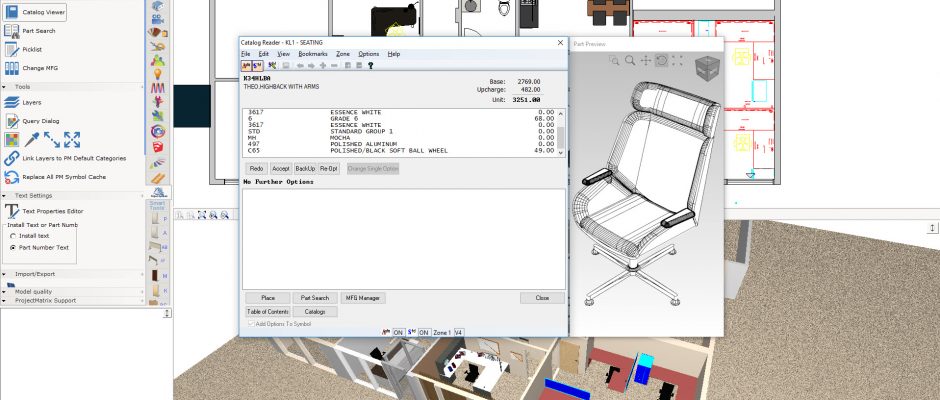Open the Zone menu
This screenshot has width=940, height=400.
[343, 54]
